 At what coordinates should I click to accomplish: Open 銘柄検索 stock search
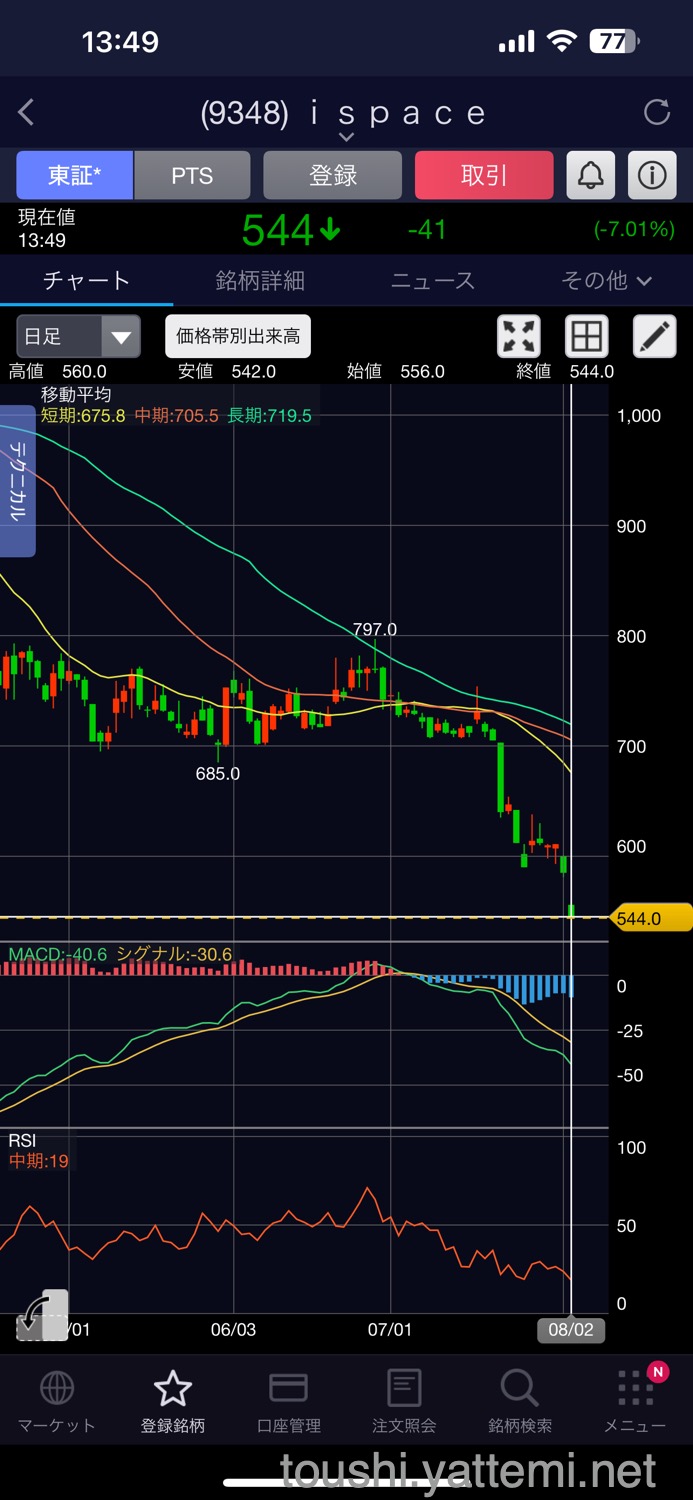[519, 1402]
